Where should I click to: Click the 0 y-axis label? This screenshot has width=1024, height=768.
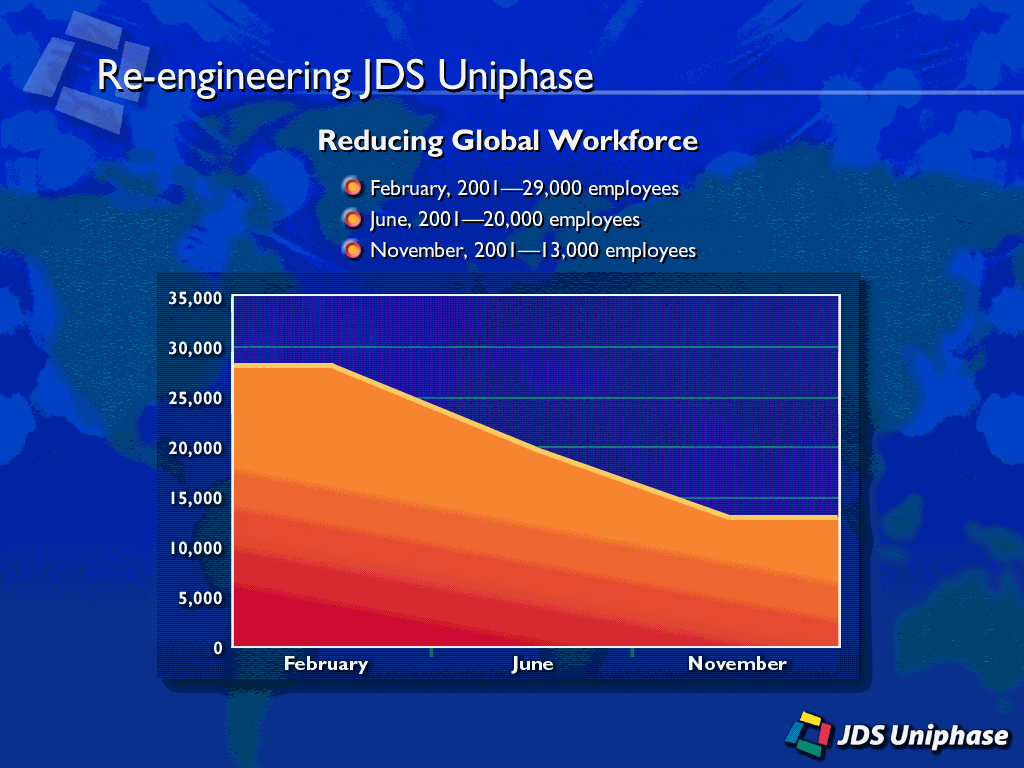[x=218, y=648]
